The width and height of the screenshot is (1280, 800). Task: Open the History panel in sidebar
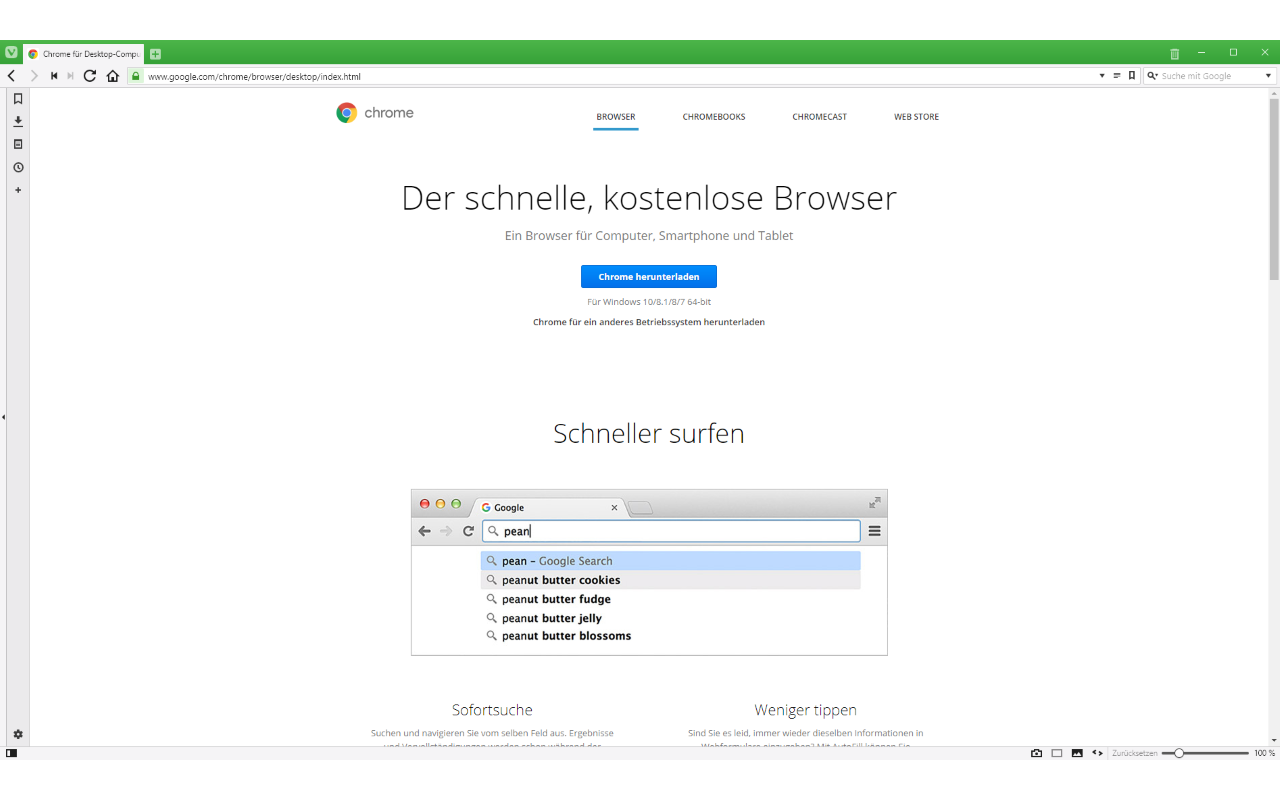(18, 168)
